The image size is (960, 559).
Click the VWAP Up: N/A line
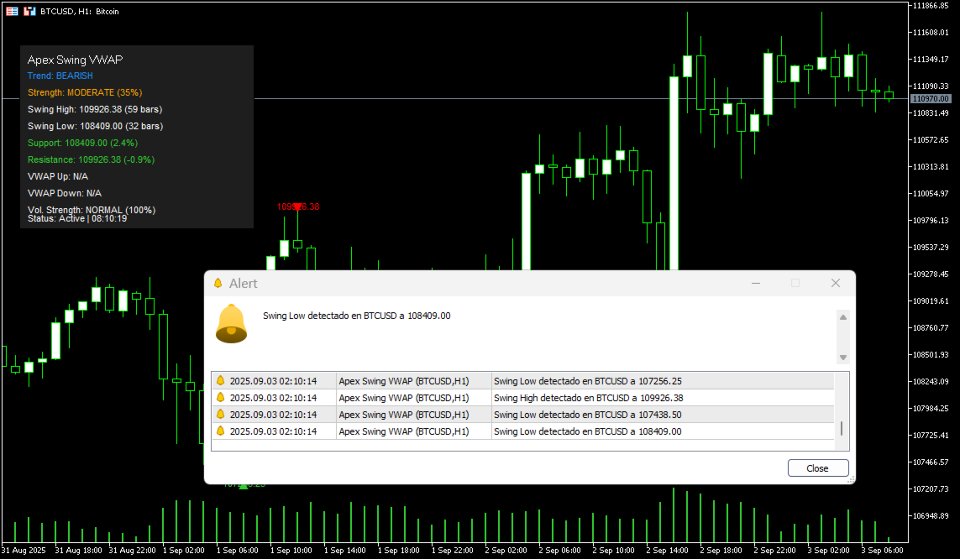coord(58,176)
